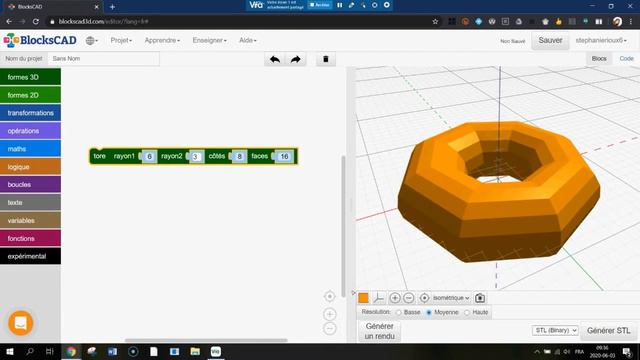Click the BlocksCAD logo

[x=40, y=40]
